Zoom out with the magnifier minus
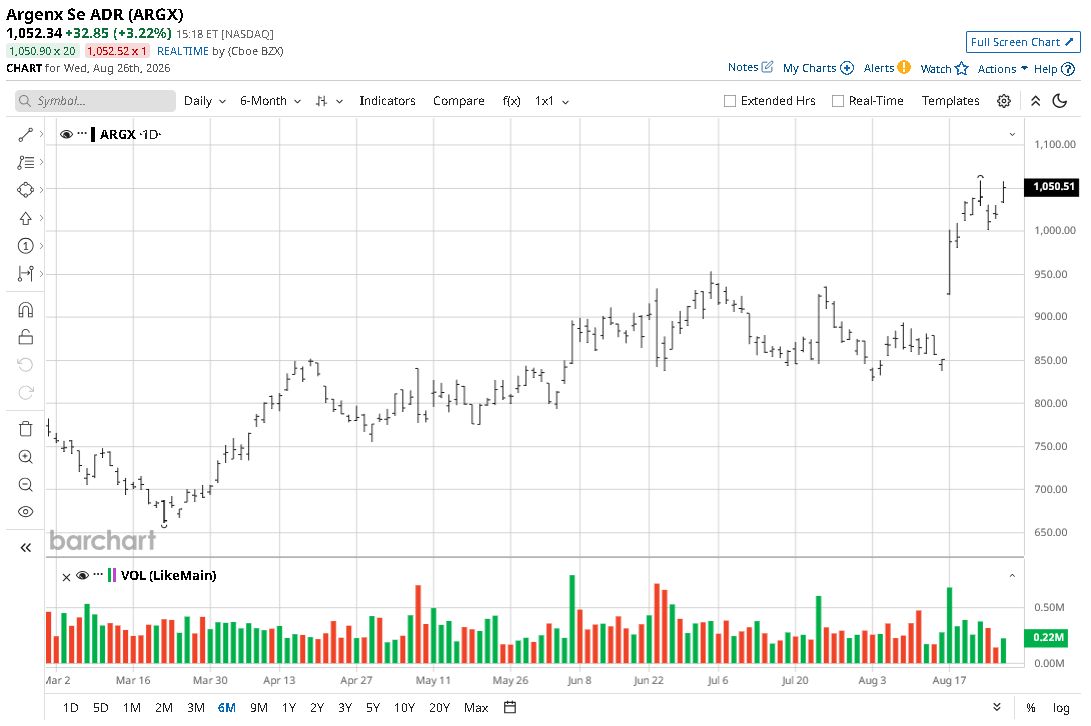 click(x=26, y=484)
